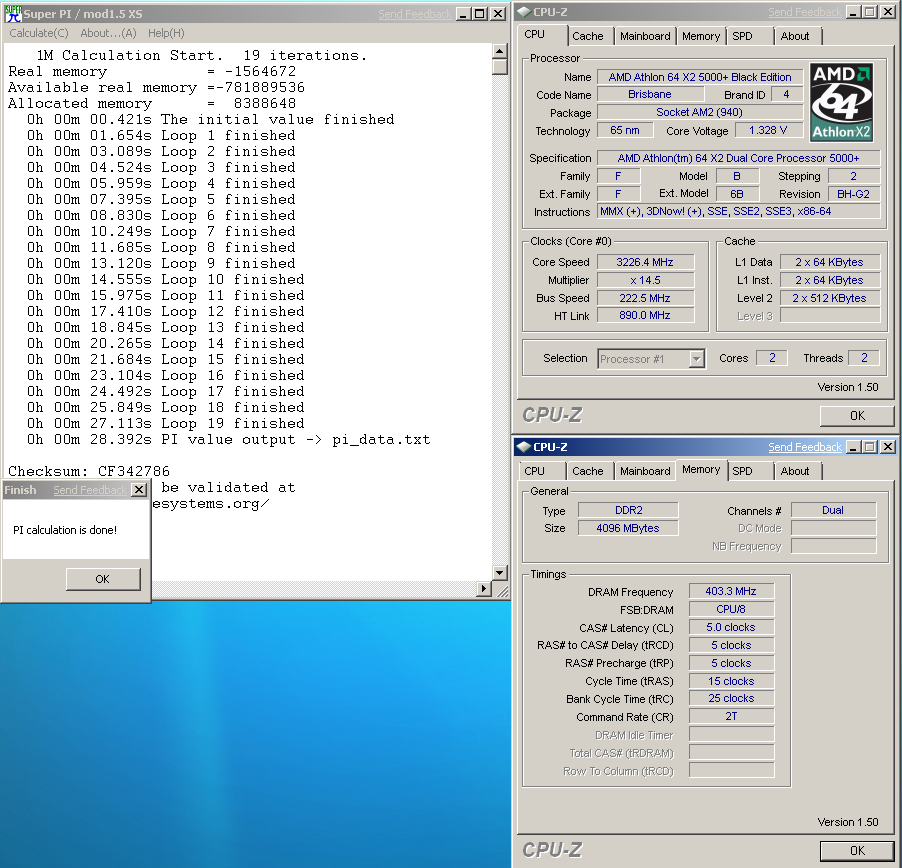
Task: Switch to Cache tab in top CPU-Z
Action: (x=588, y=36)
